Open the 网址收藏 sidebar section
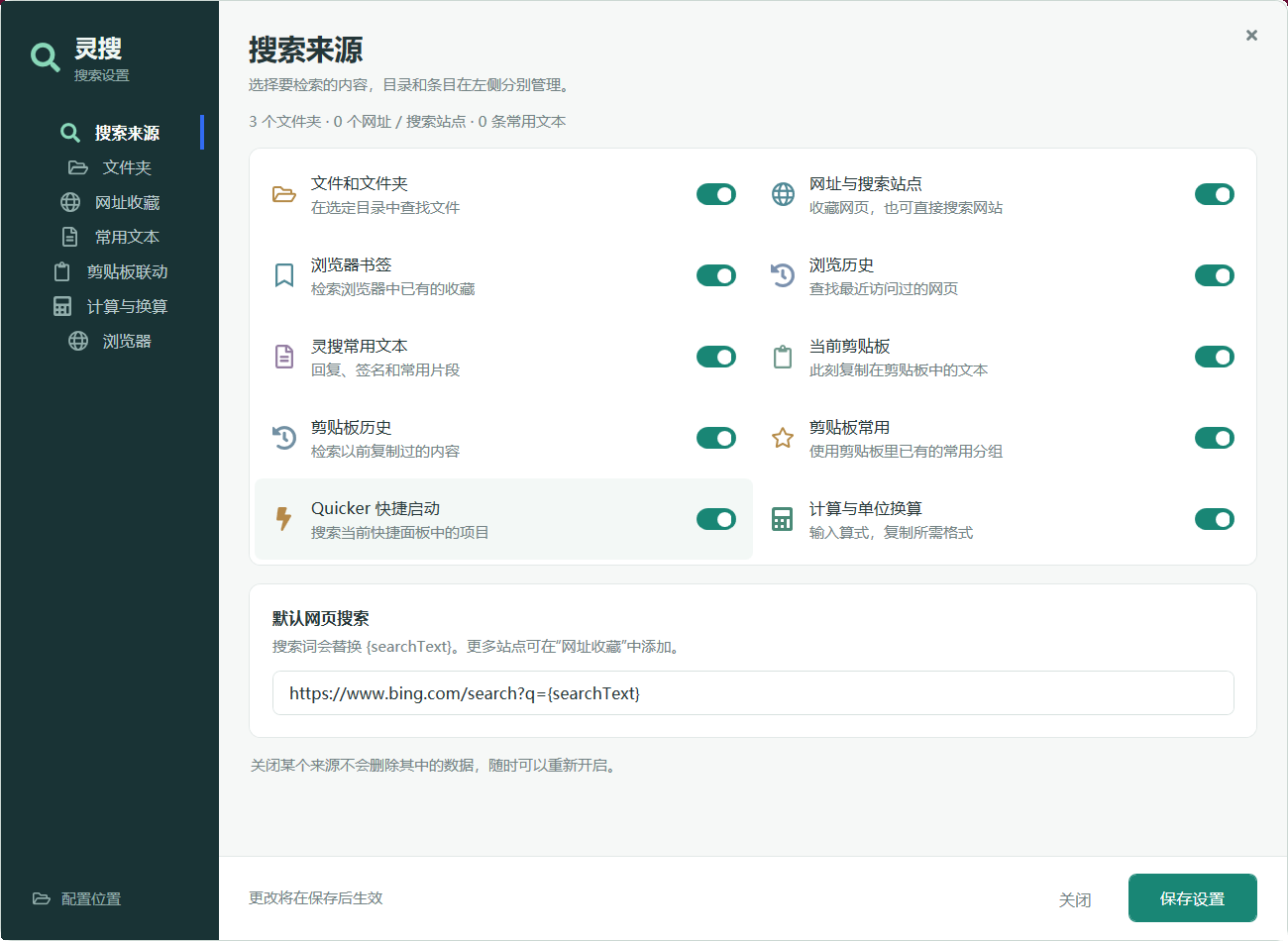Viewport: 1288px width, 941px height. point(110,202)
